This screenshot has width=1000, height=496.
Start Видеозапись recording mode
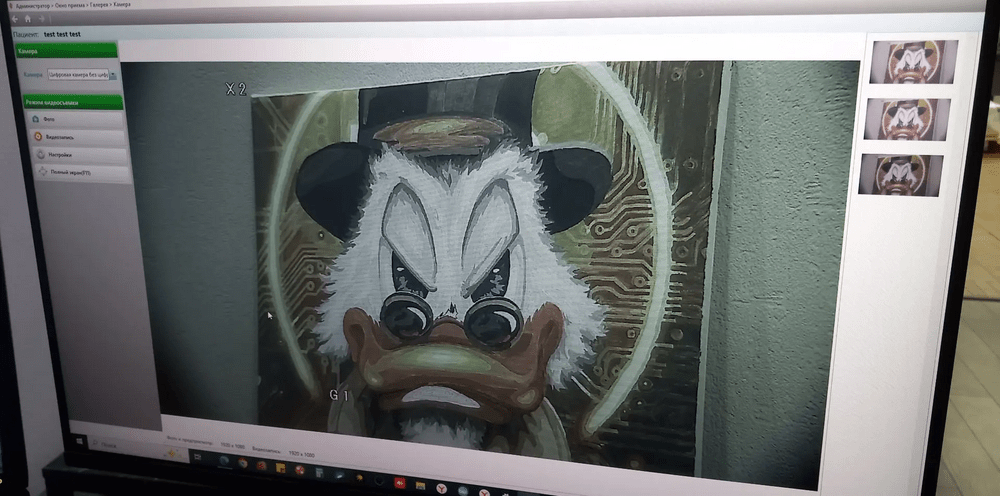click(x=77, y=137)
